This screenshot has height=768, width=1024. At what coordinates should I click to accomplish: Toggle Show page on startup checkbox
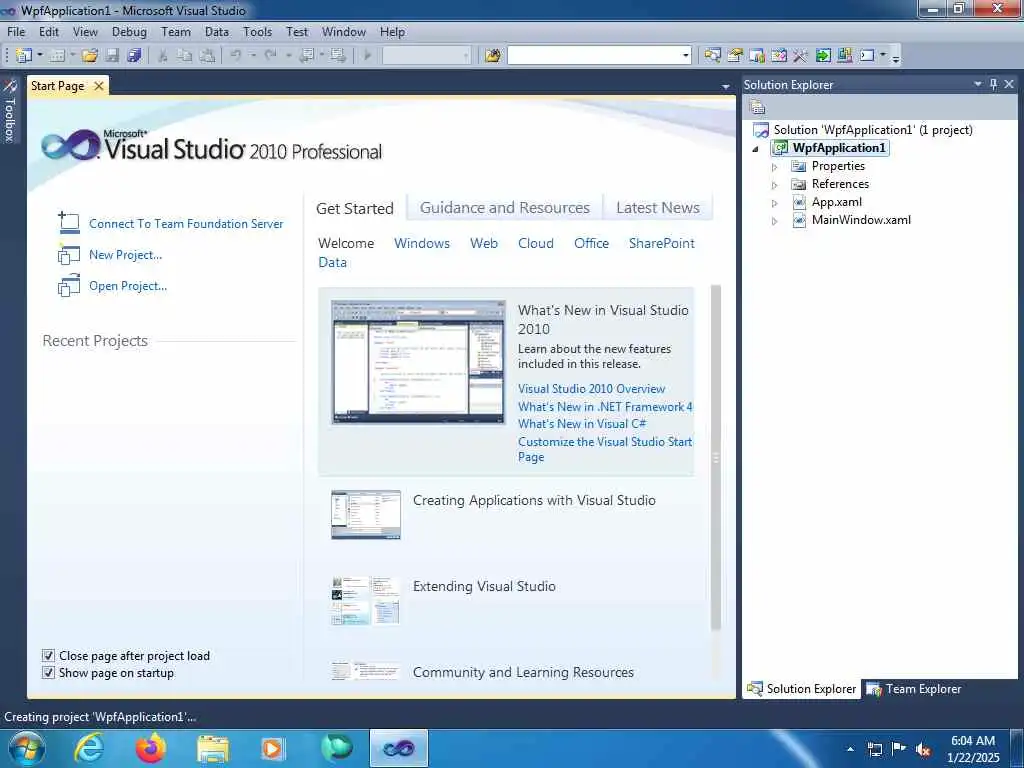48,672
